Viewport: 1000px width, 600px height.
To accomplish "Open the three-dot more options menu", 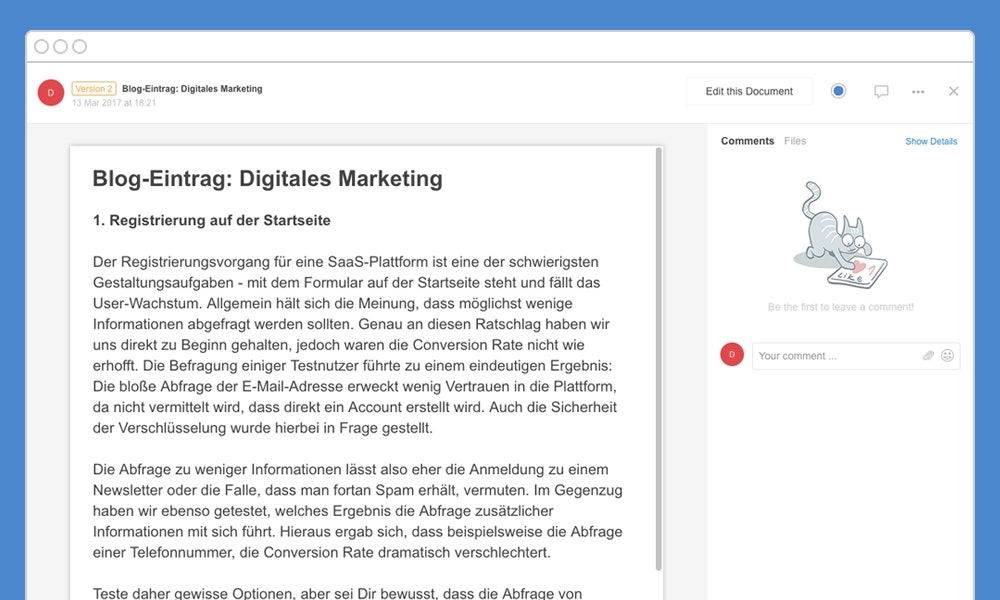I will (x=918, y=92).
